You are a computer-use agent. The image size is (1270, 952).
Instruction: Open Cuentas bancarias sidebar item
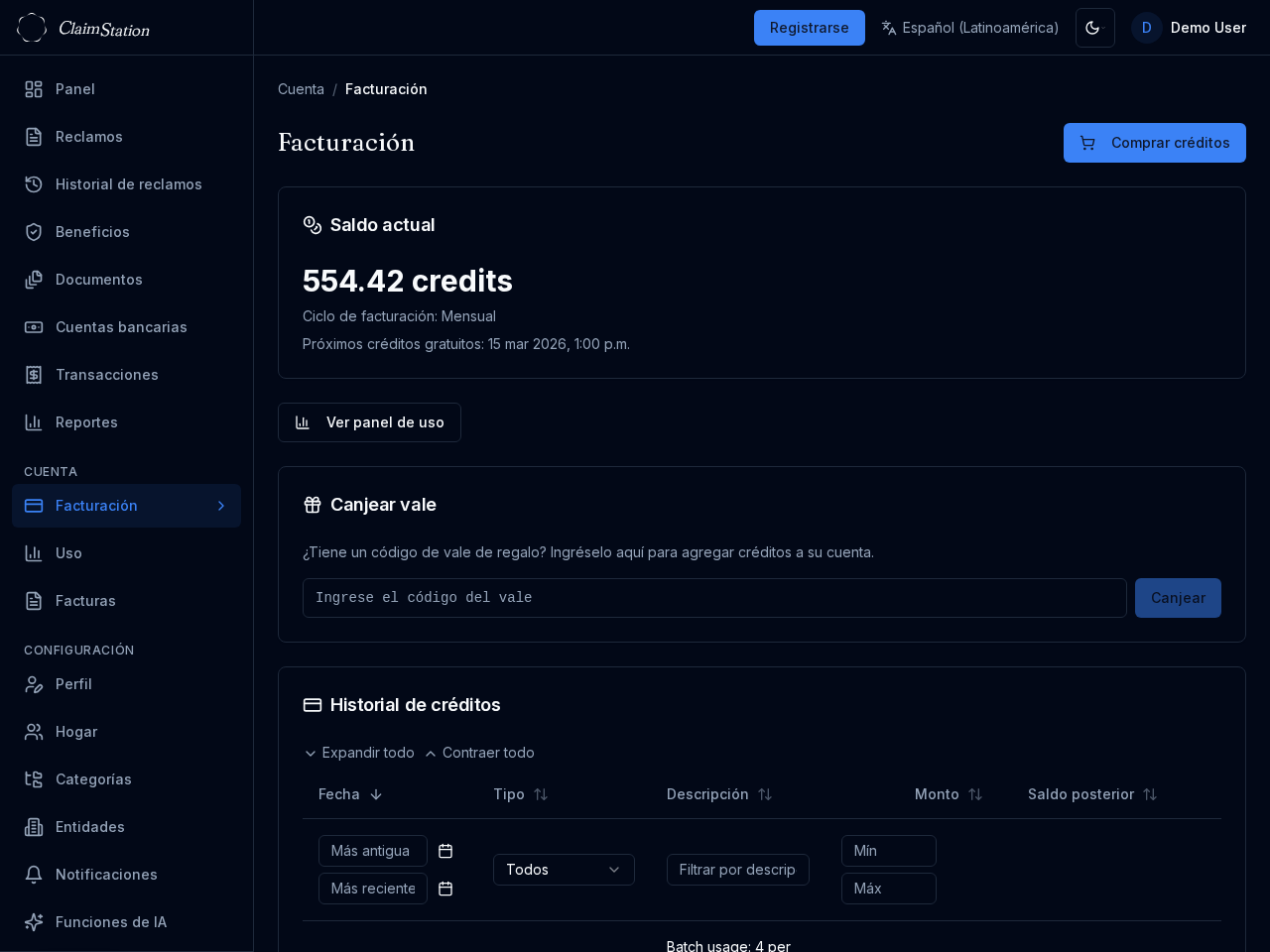[x=121, y=327]
